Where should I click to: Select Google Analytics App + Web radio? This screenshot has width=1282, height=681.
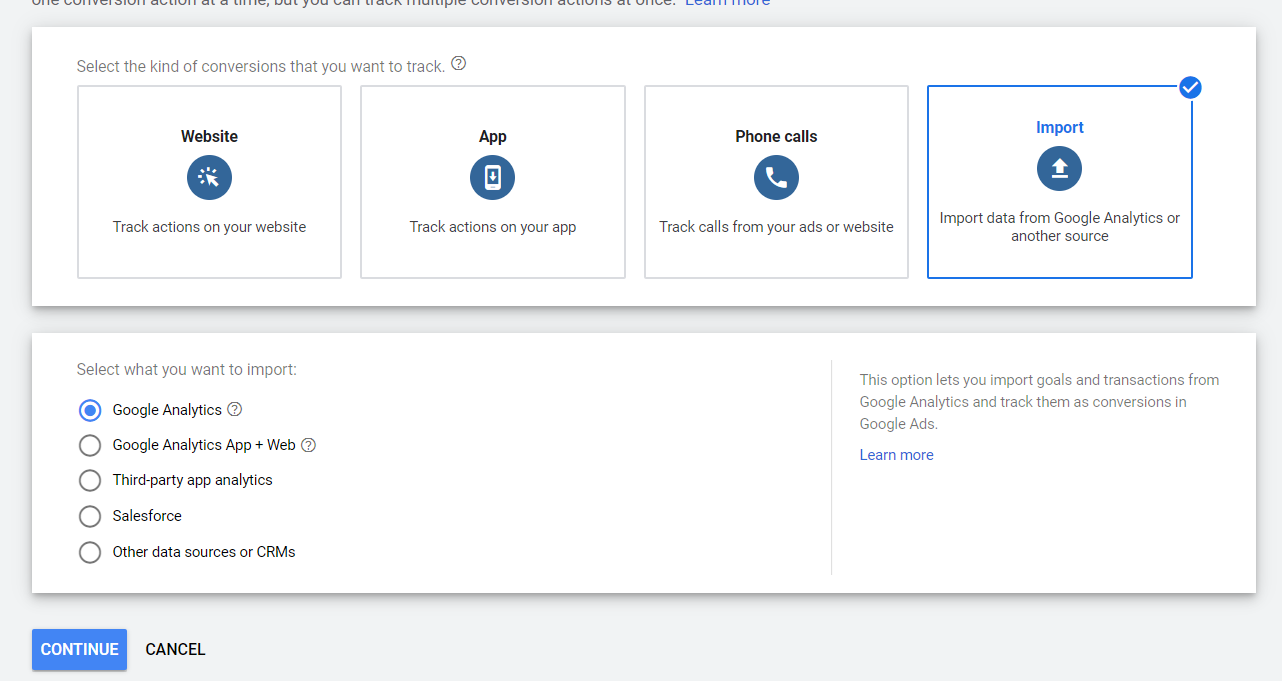90,445
